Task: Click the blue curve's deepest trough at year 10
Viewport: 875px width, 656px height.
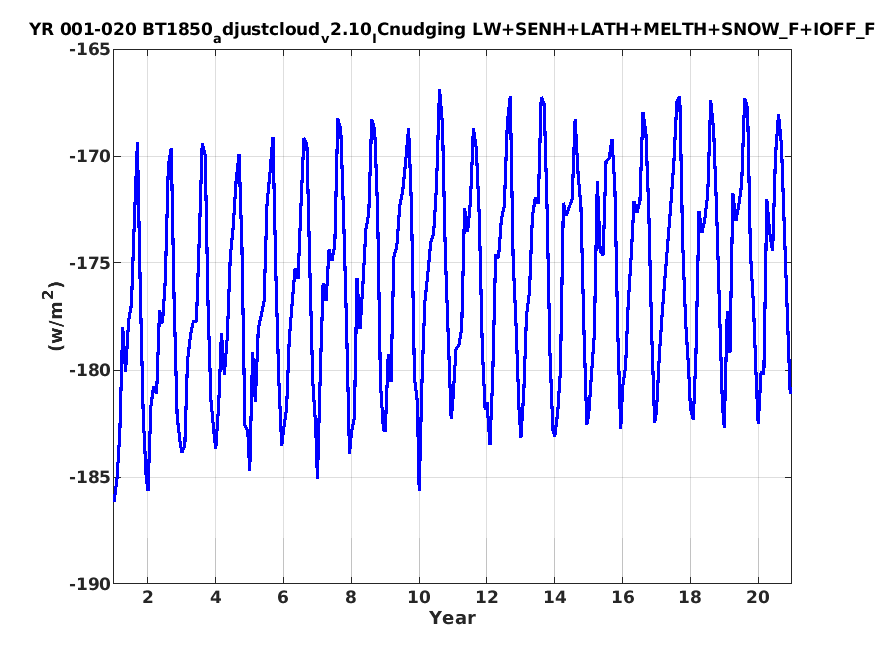Action: click(419, 489)
